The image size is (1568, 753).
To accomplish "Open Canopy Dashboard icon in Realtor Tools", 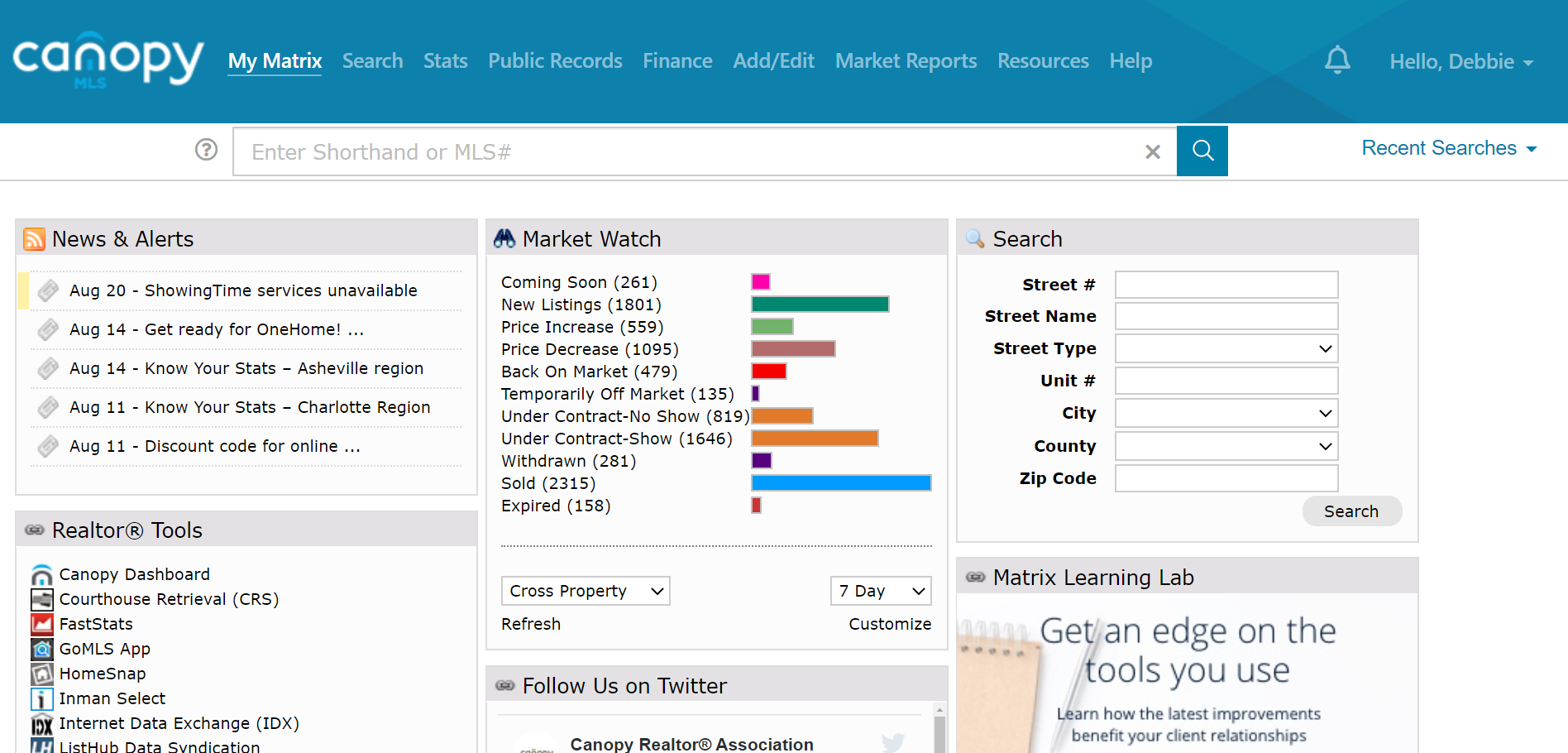I will [x=41, y=574].
